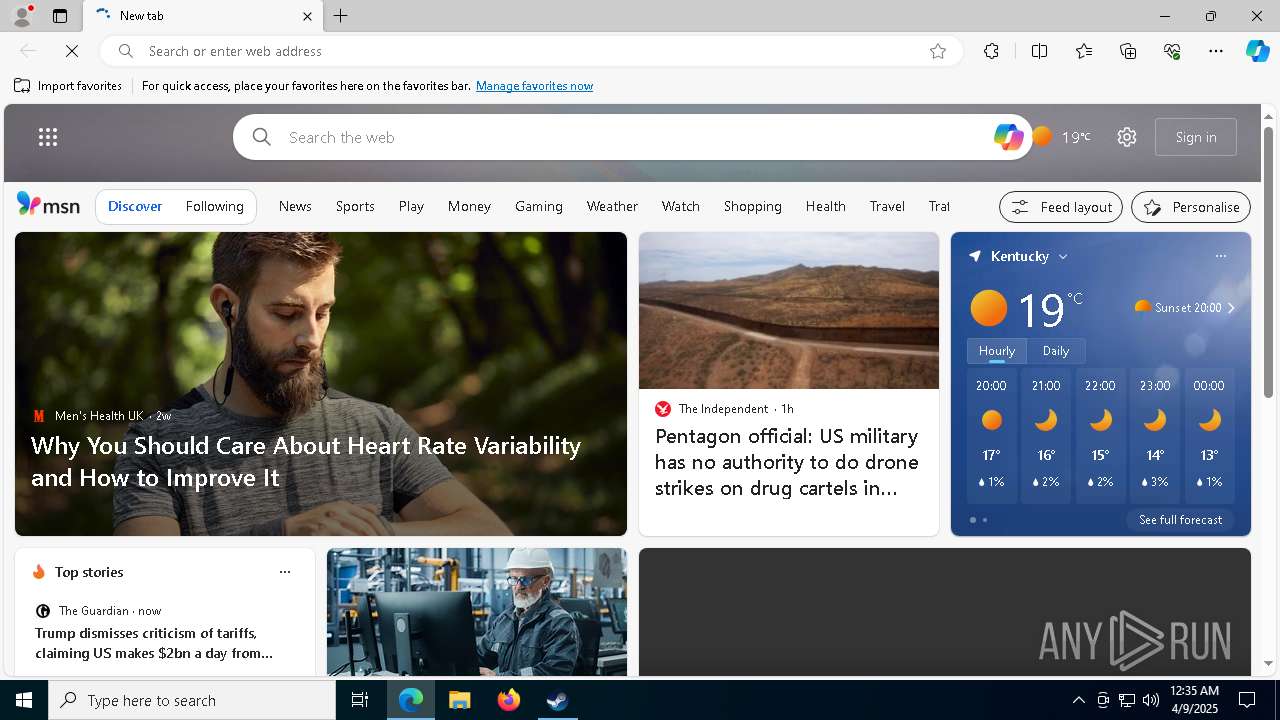Open Heart Rate Variability article
The height and width of the screenshot is (720, 1280).
(306, 461)
